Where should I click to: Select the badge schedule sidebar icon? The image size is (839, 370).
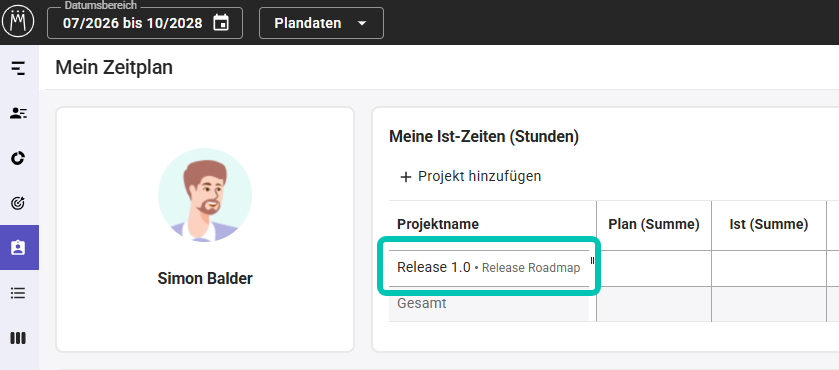coord(19,247)
